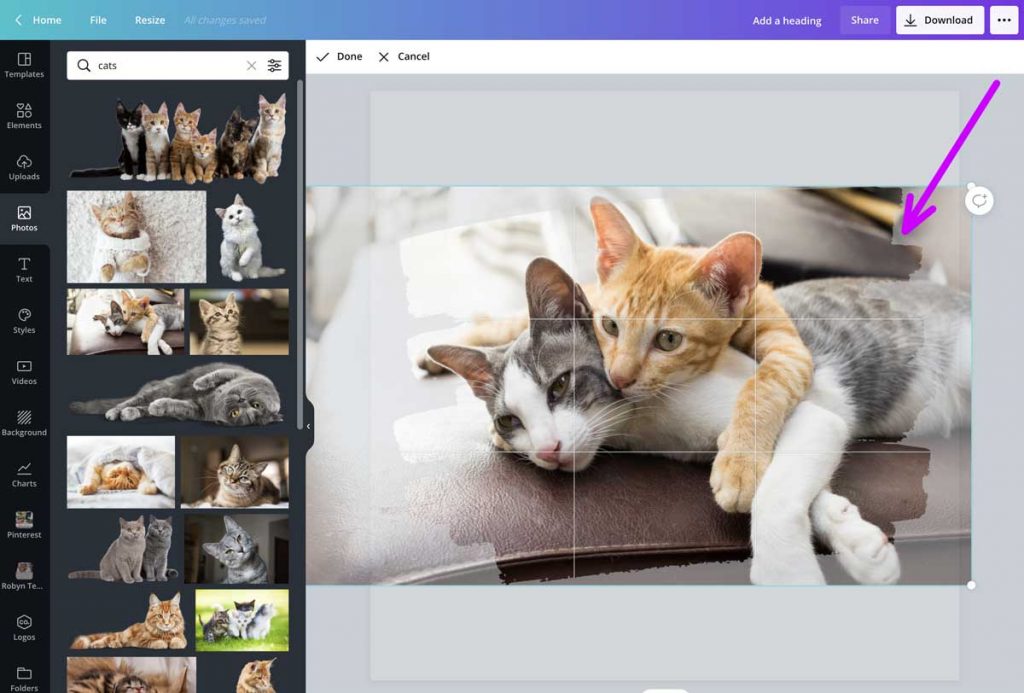Open the search filter options

[275, 65]
